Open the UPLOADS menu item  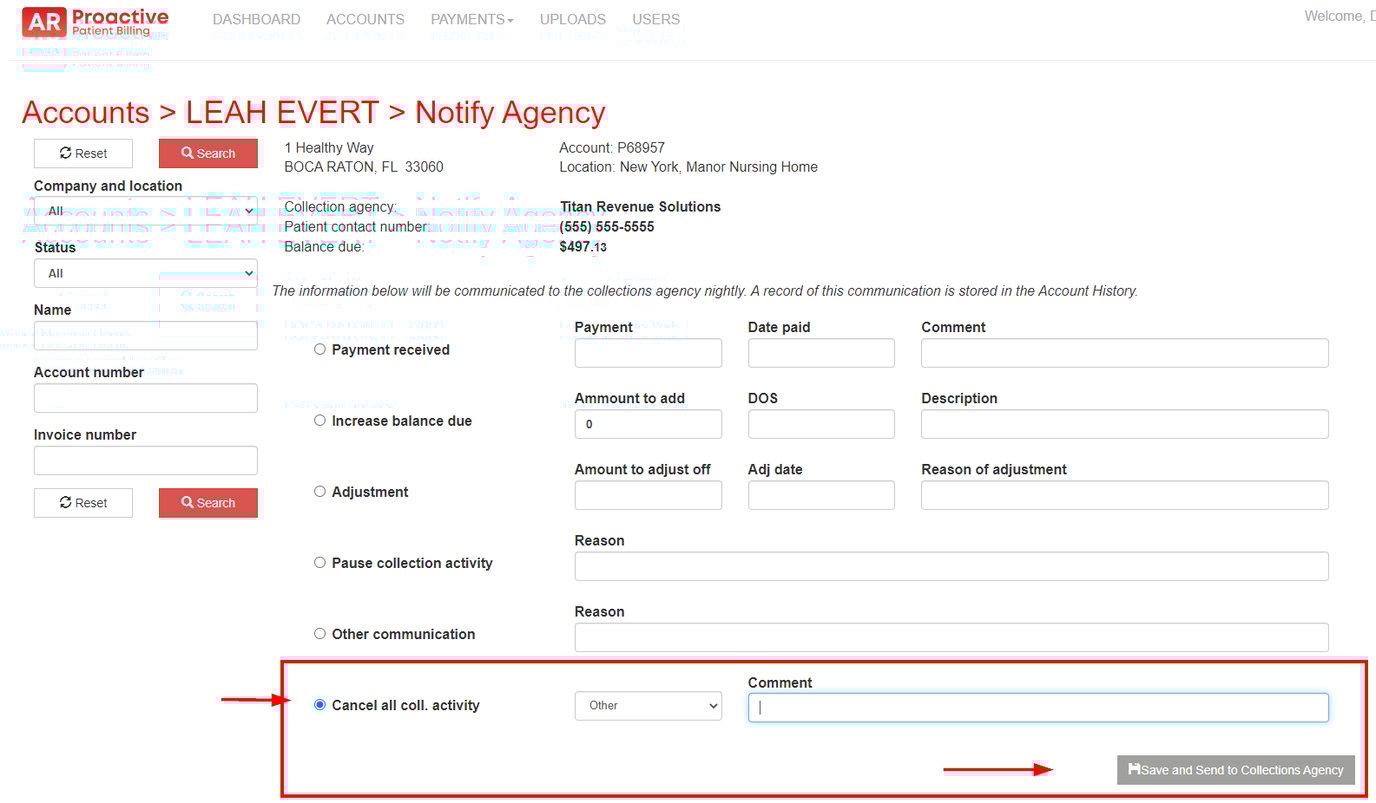[x=572, y=18]
